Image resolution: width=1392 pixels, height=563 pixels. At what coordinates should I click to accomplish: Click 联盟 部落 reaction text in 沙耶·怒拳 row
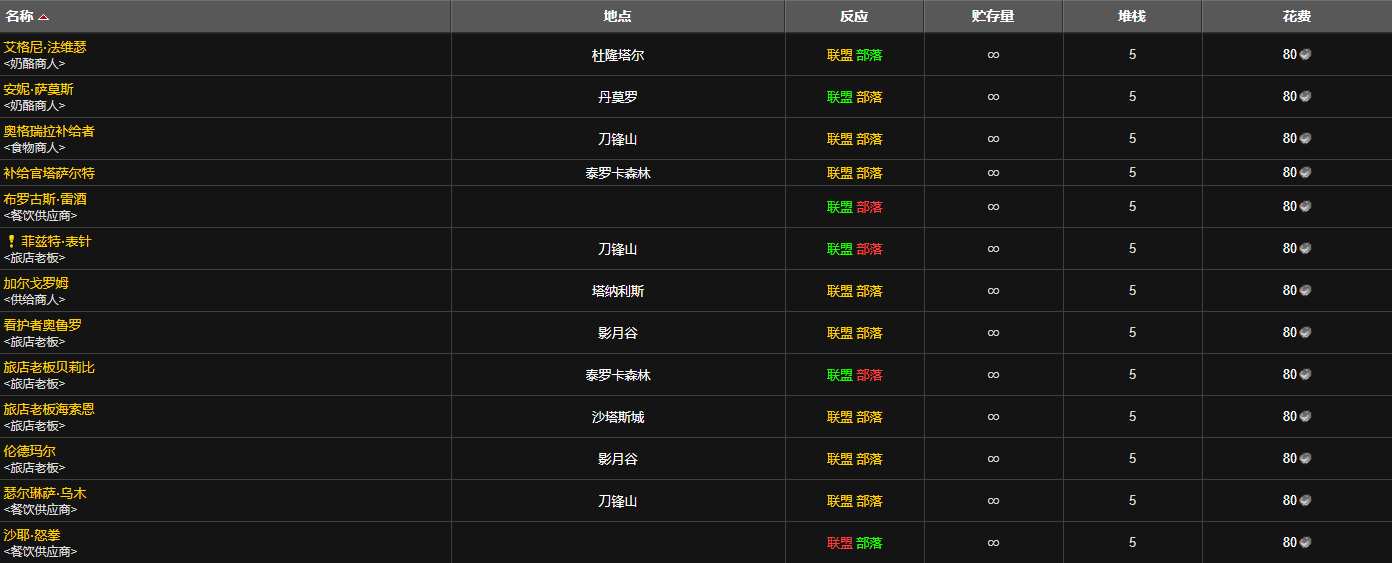tap(855, 543)
